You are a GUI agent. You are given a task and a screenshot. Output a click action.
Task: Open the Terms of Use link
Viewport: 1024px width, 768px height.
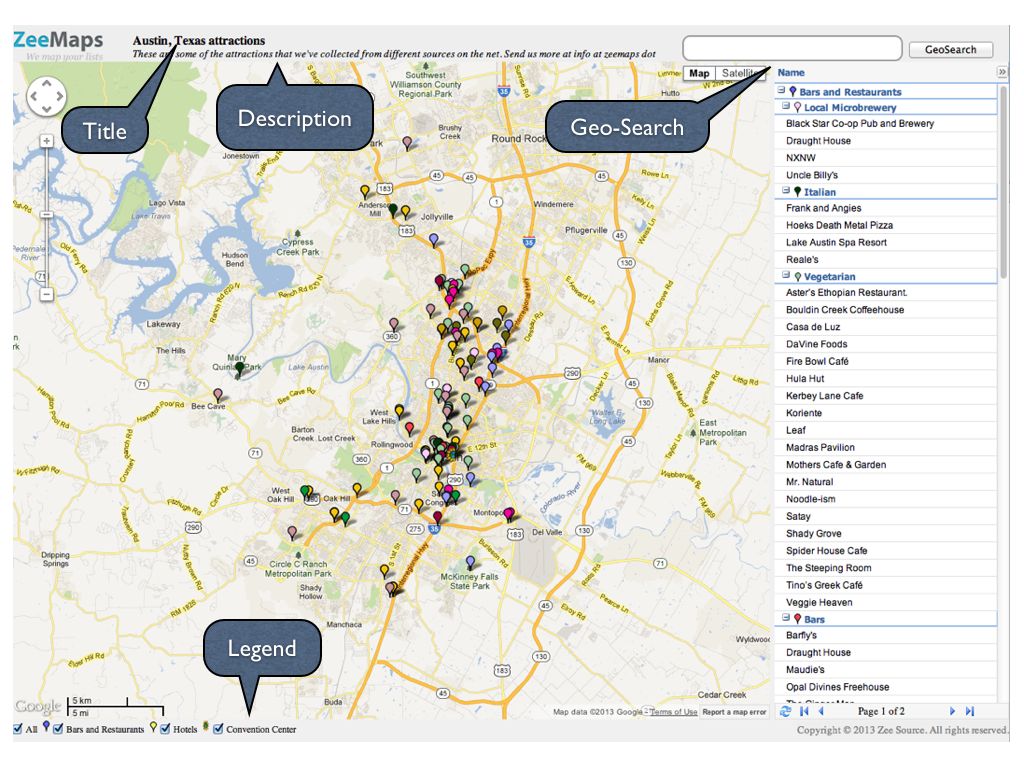coord(673,712)
